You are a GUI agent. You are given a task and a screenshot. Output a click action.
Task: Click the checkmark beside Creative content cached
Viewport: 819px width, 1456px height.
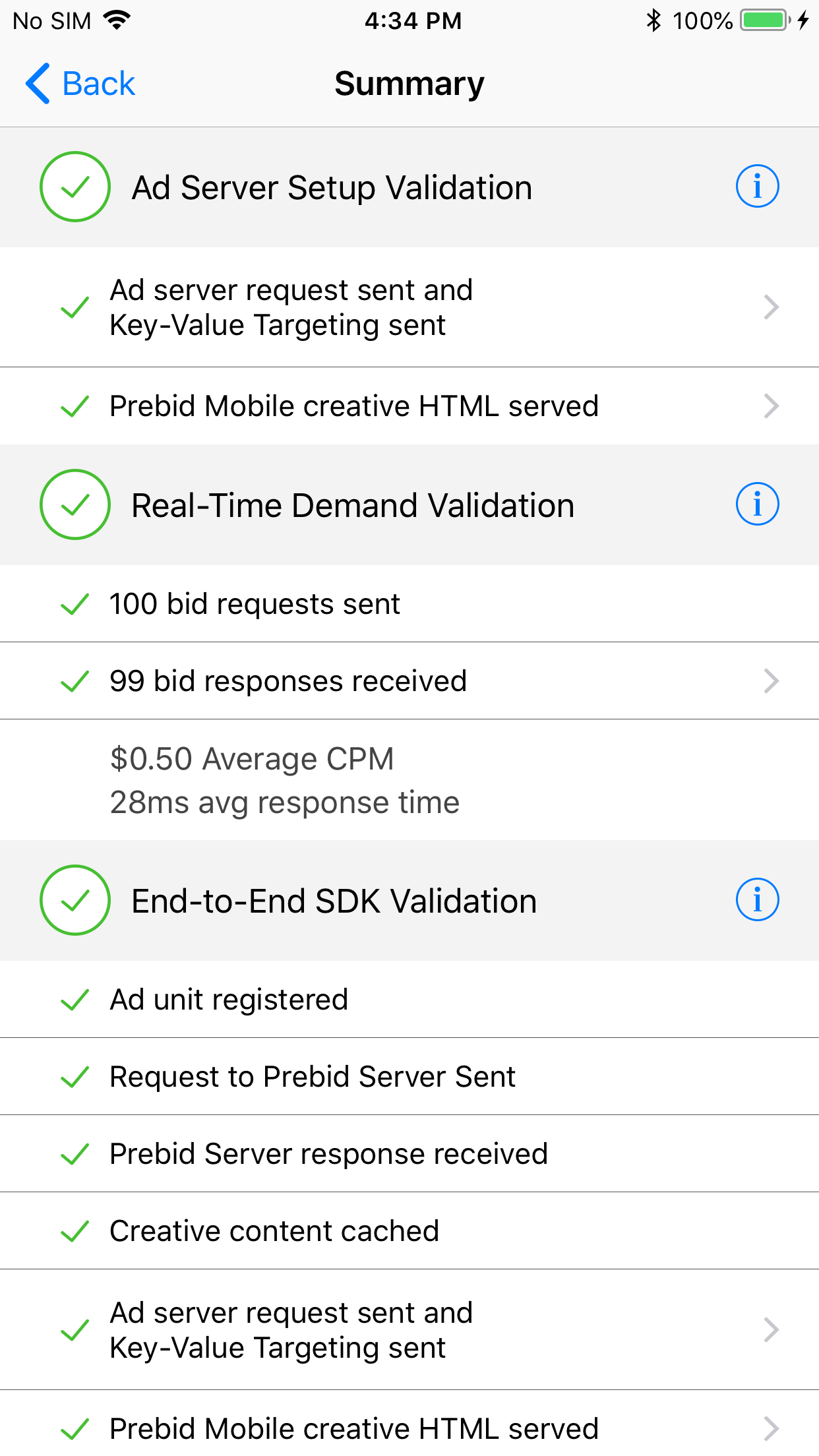point(75,1230)
